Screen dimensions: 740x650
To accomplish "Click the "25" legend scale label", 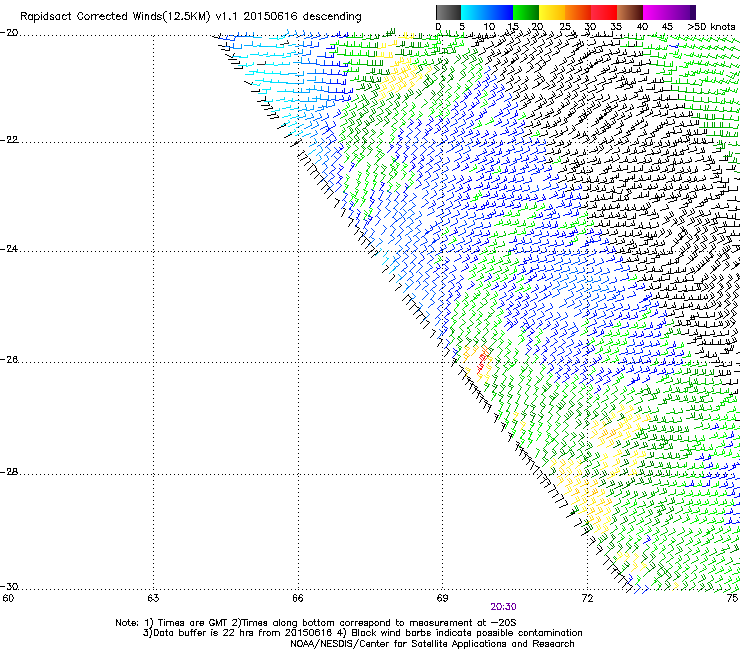I will click(565, 27).
